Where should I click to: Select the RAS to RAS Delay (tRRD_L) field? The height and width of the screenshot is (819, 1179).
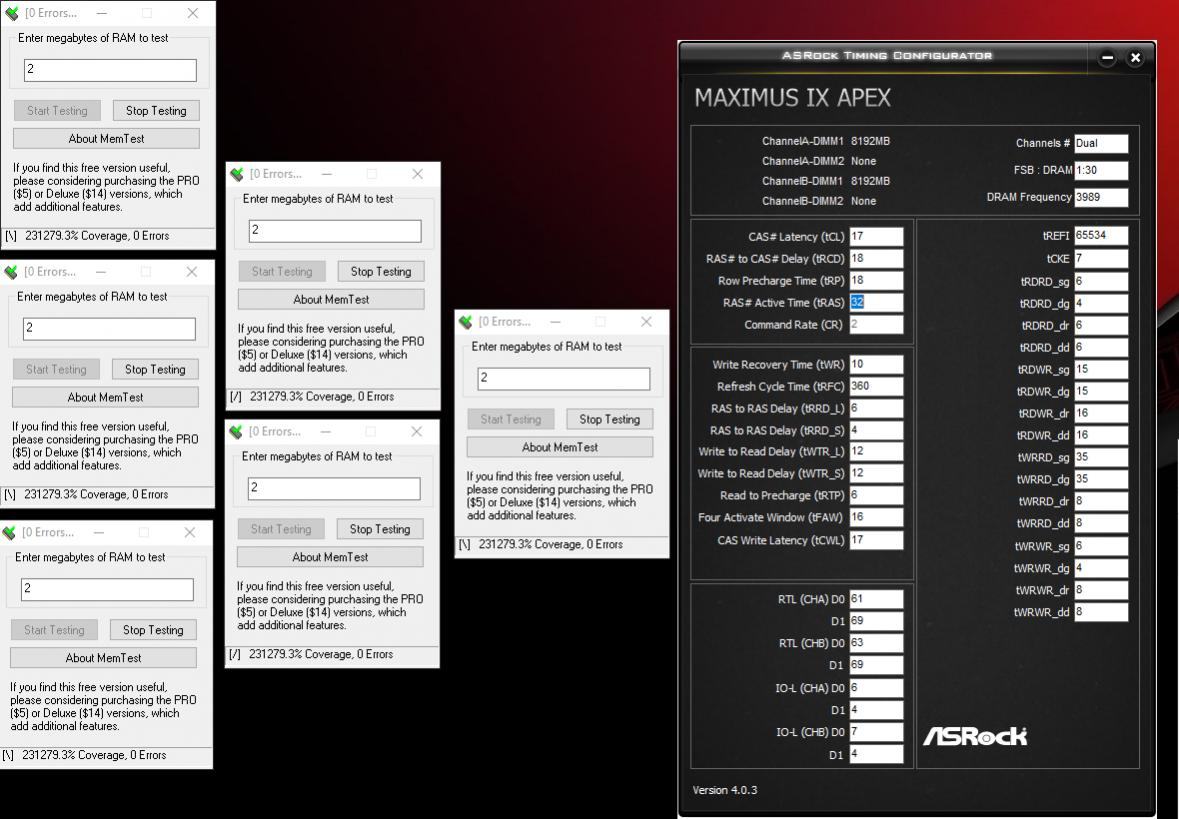[876, 408]
